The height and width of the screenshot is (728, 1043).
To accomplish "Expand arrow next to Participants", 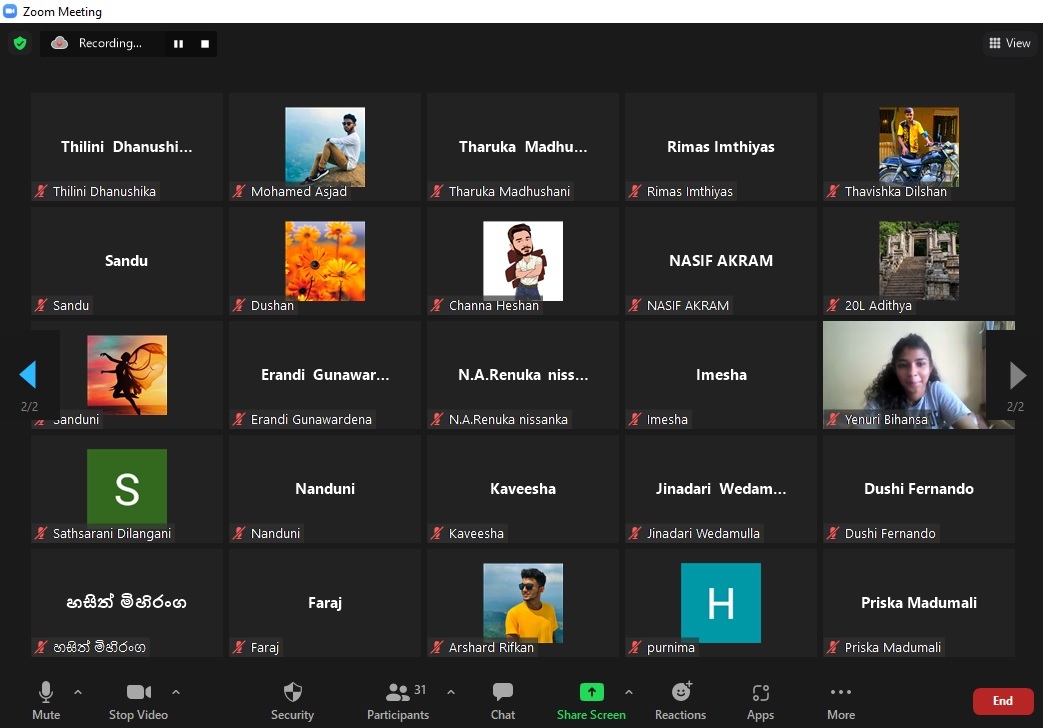I will pyautogui.click(x=451, y=692).
